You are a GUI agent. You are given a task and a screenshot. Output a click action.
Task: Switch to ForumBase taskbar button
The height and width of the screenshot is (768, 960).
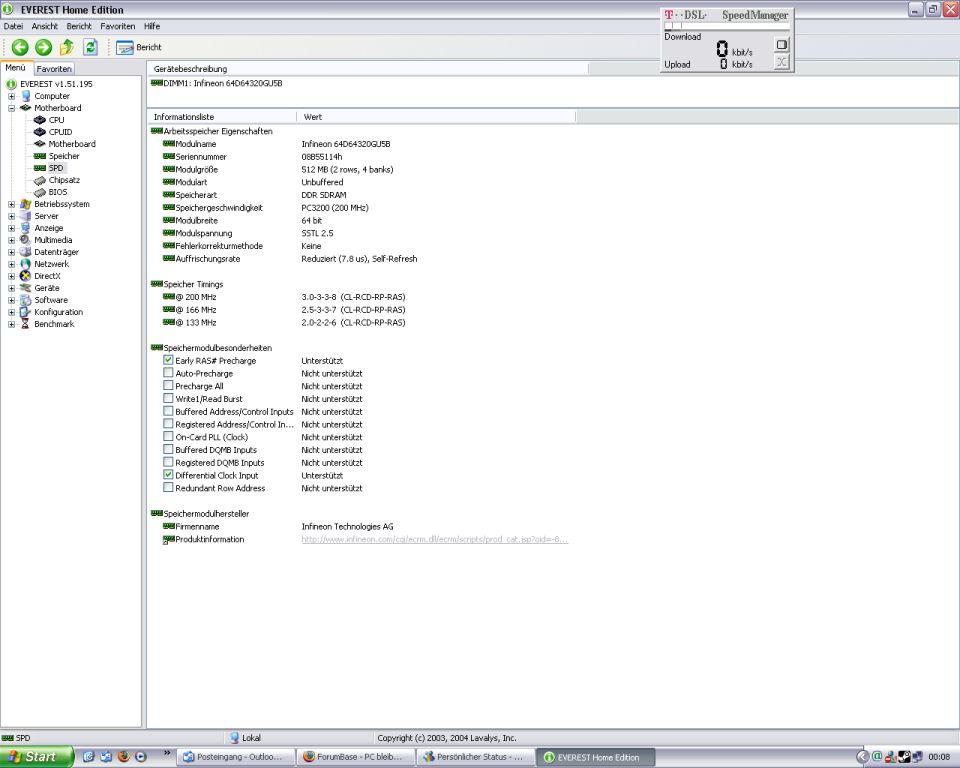click(356, 757)
